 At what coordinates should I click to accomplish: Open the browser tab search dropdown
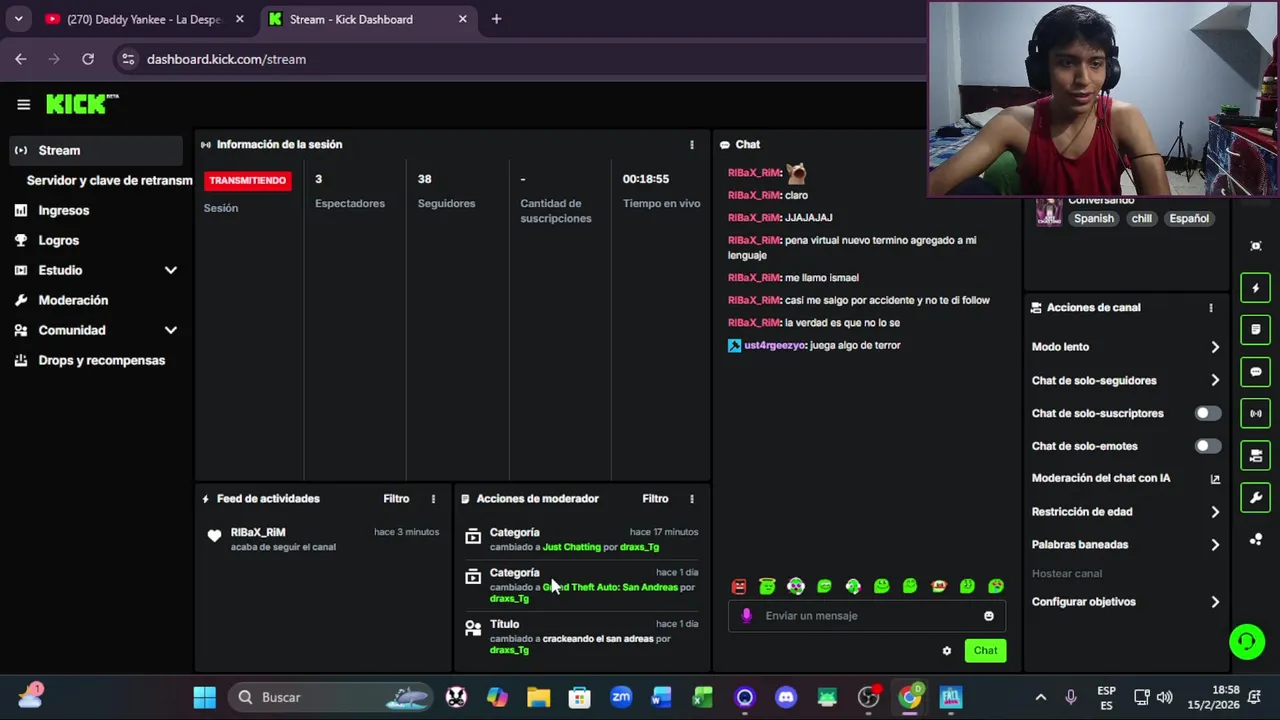[x=18, y=19]
